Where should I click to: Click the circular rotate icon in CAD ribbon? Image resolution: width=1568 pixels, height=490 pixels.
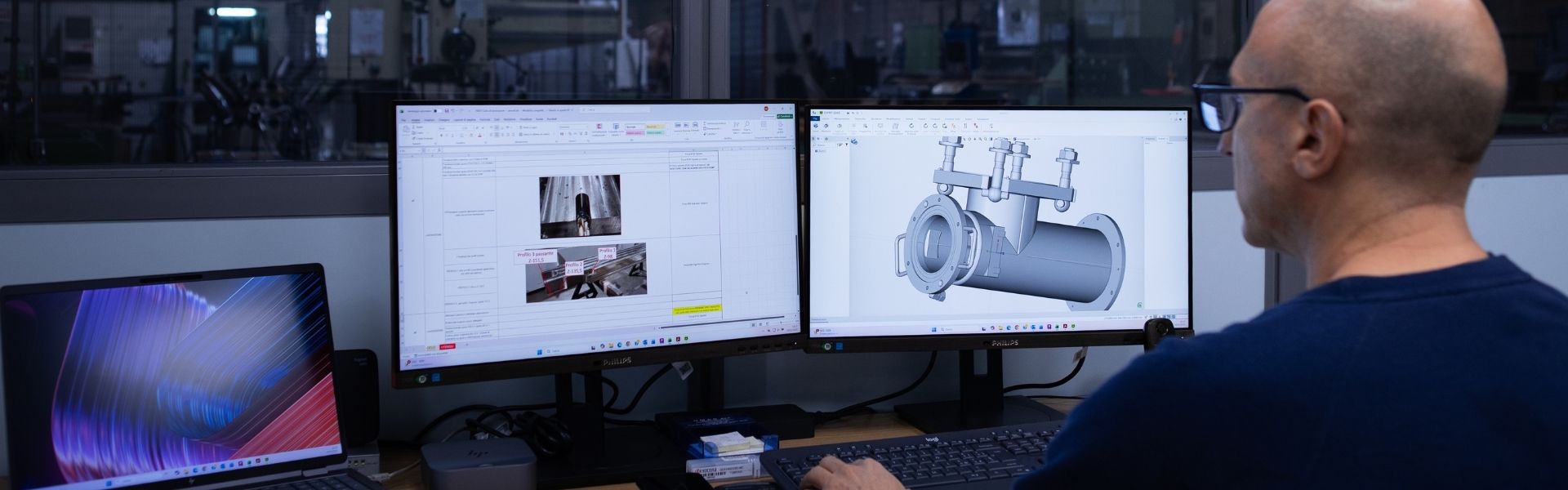(911, 126)
